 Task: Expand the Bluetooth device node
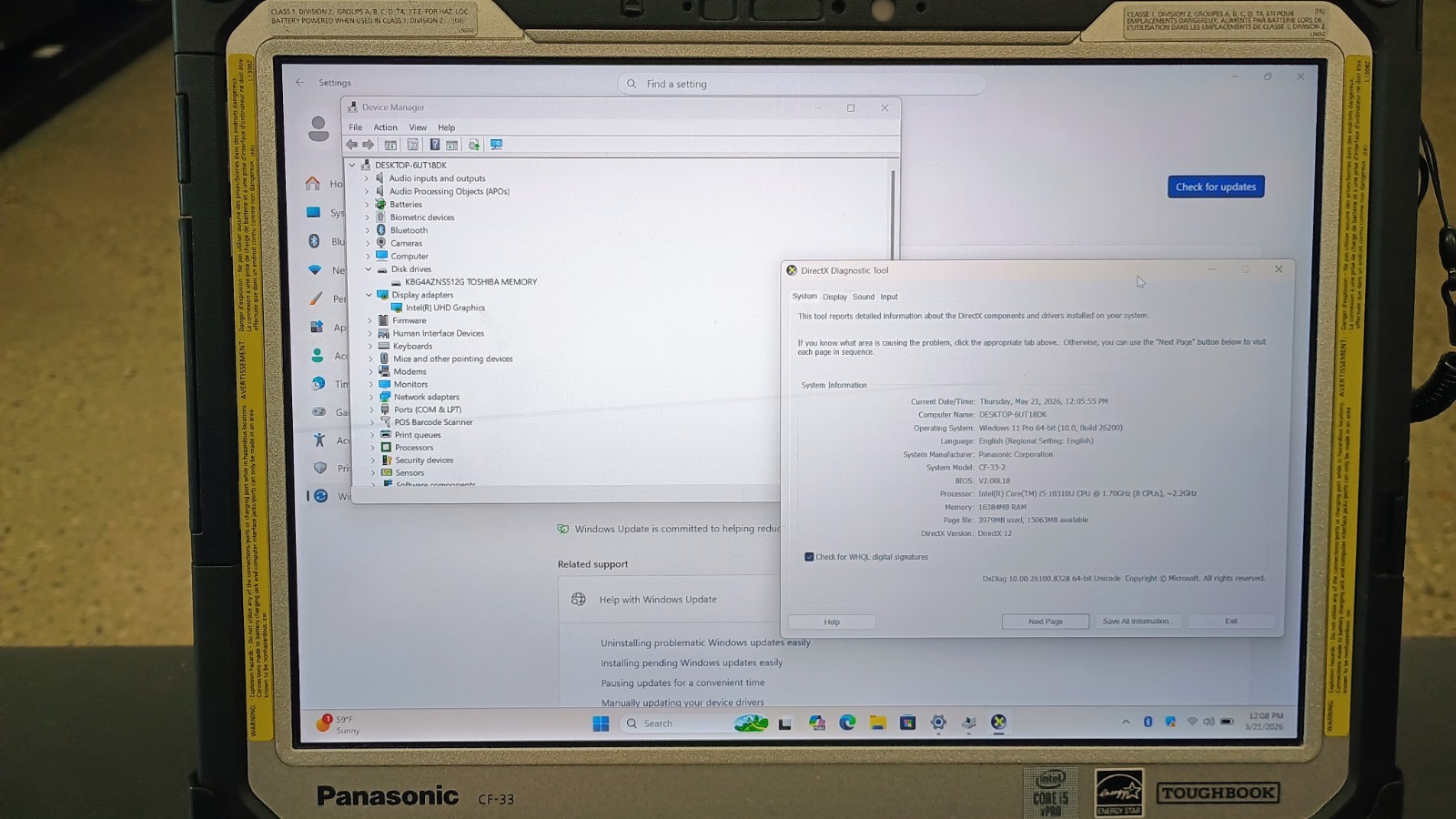368,230
